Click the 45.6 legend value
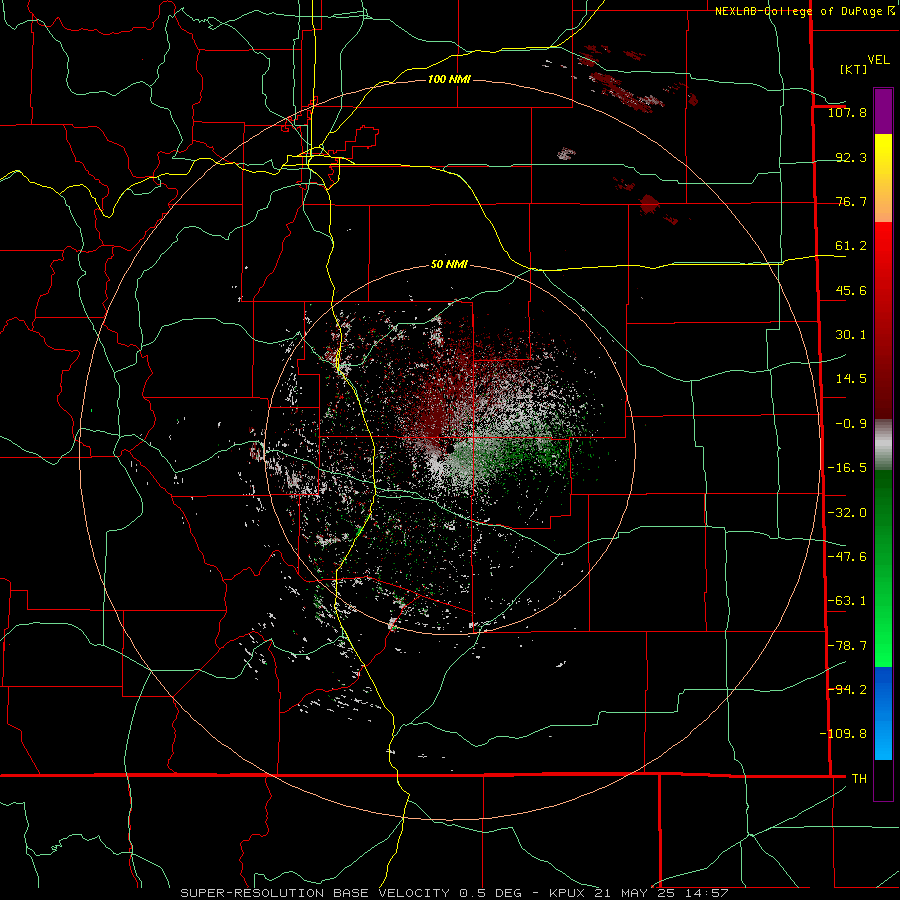The width and height of the screenshot is (900, 900). pyautogui.click(x=851, y=290)
